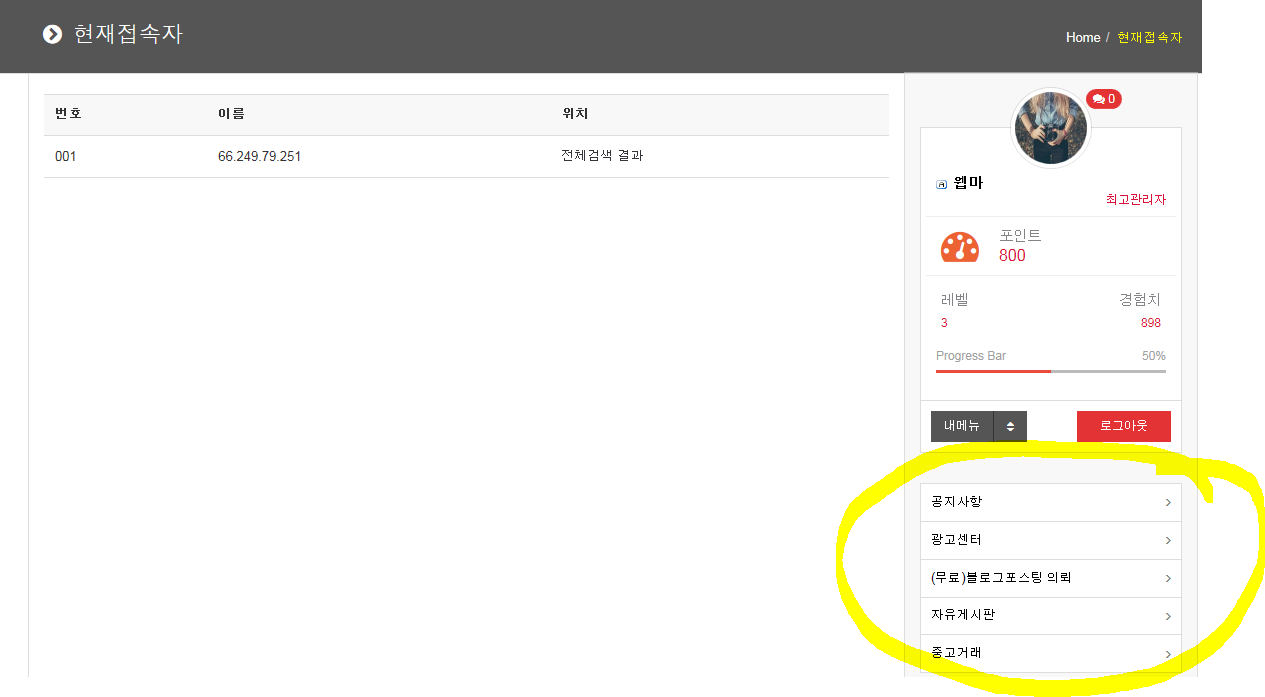This screenshot has width=1265, height=697.
Task: Open 공지사항 menu item
Action: point(1051,502)
